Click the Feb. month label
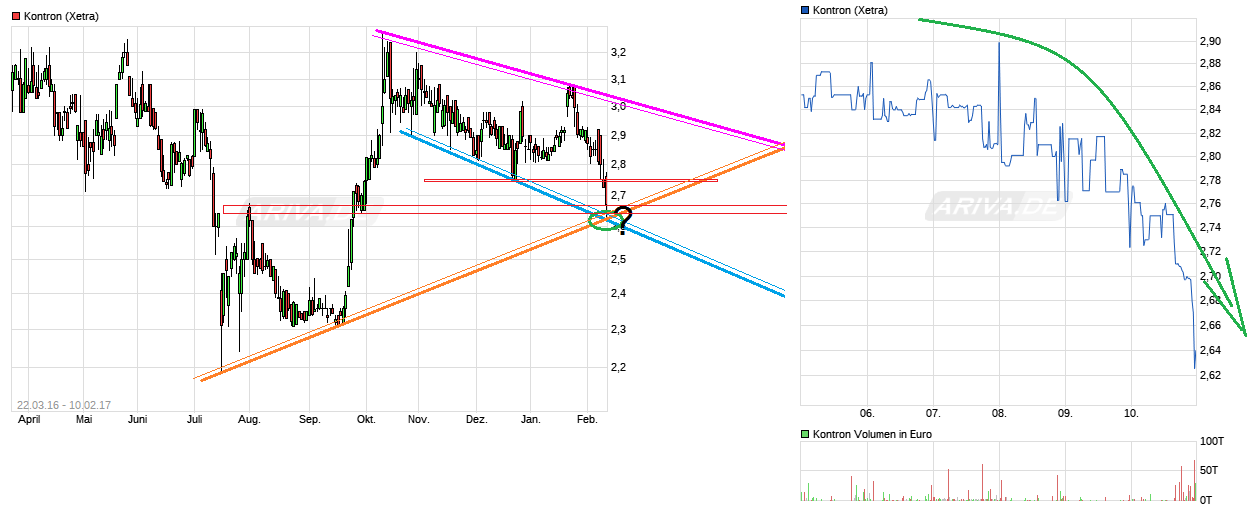This screenshot has height=516, width=1254. click(x=588, y=420)
